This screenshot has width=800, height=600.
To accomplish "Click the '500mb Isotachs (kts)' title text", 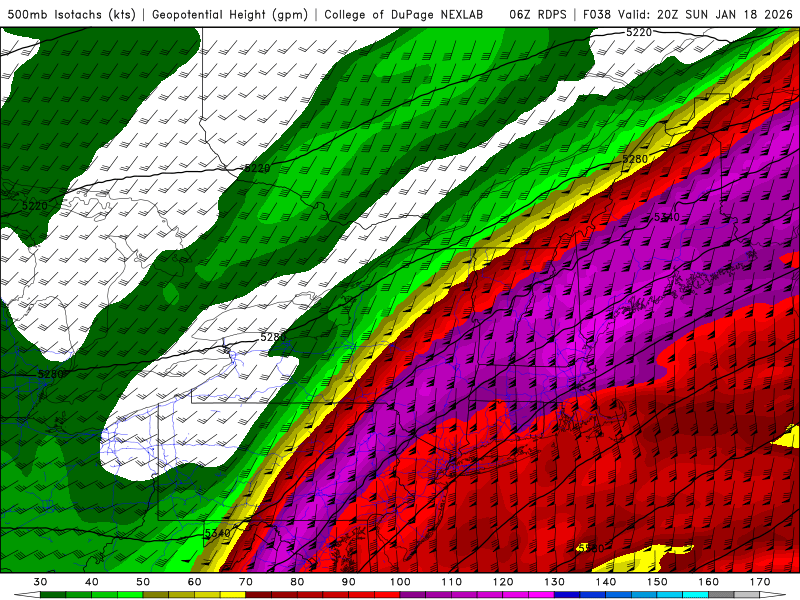I will (x=71, y=15).
